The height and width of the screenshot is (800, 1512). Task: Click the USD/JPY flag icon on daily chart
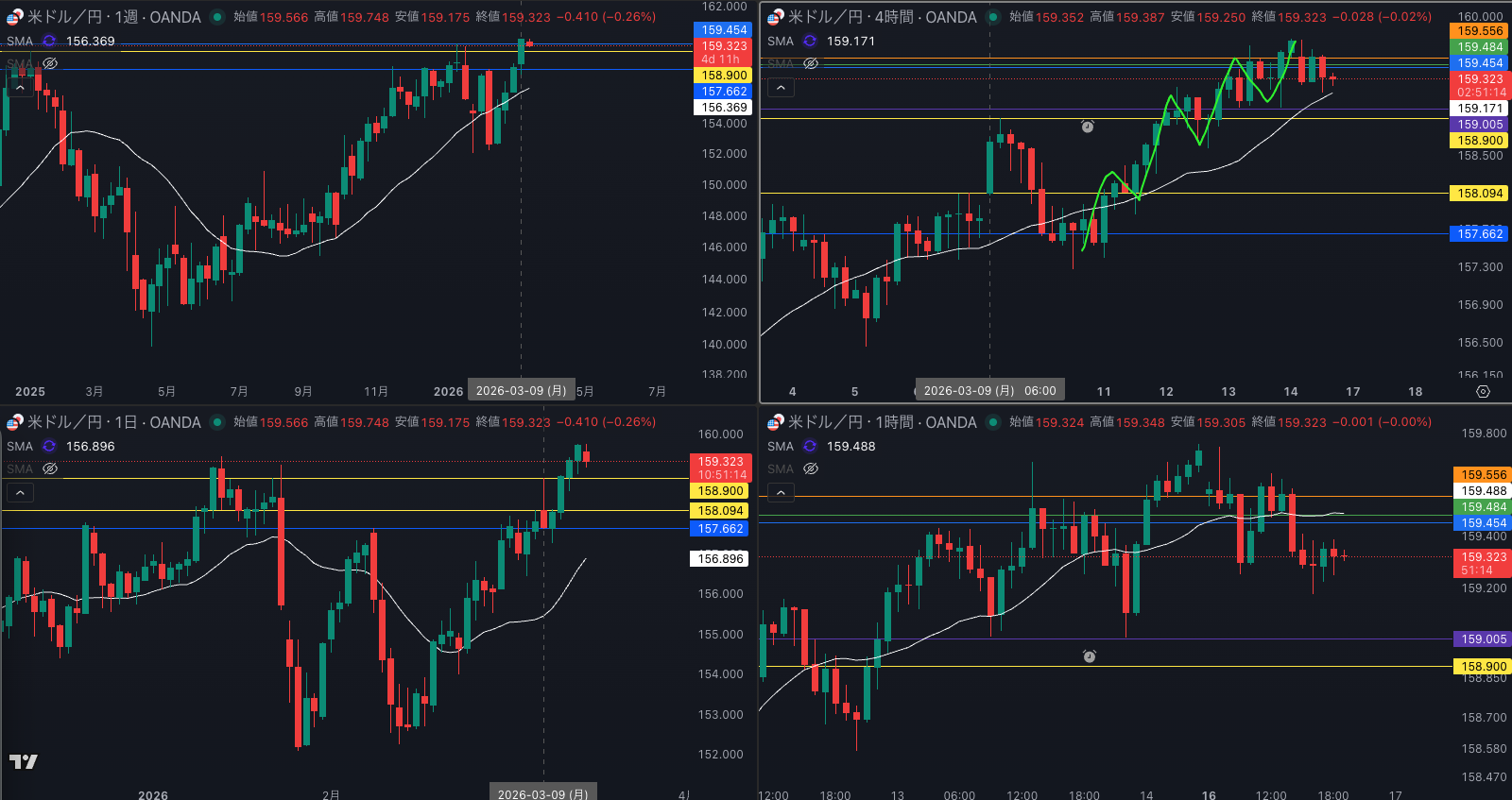click(14, 422)
